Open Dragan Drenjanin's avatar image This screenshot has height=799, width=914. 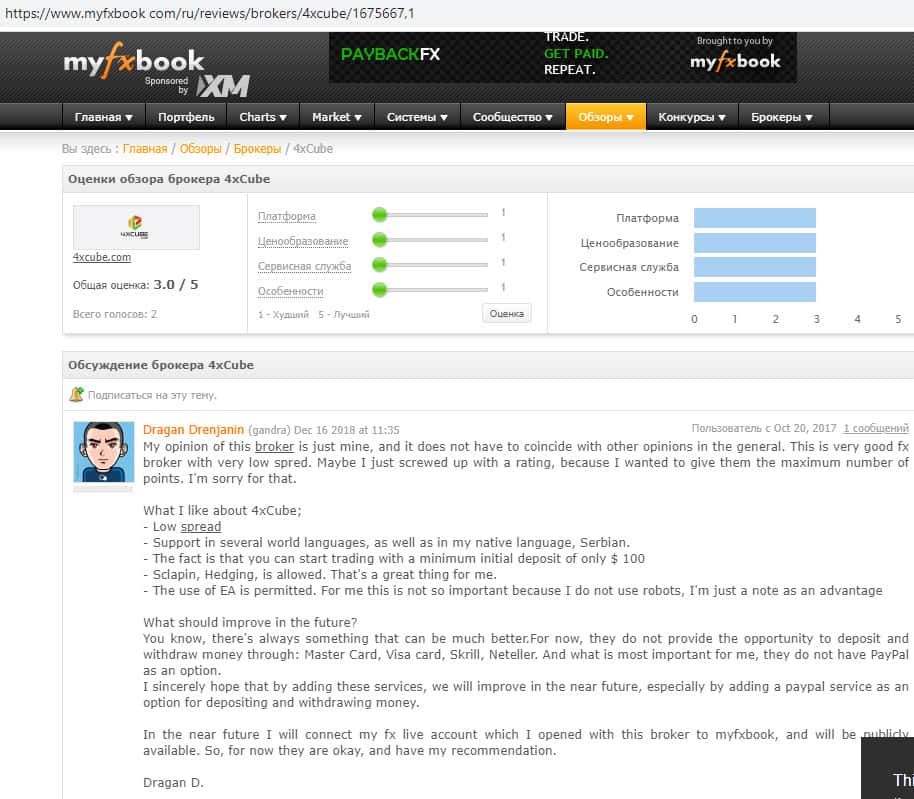click(104, 452)
